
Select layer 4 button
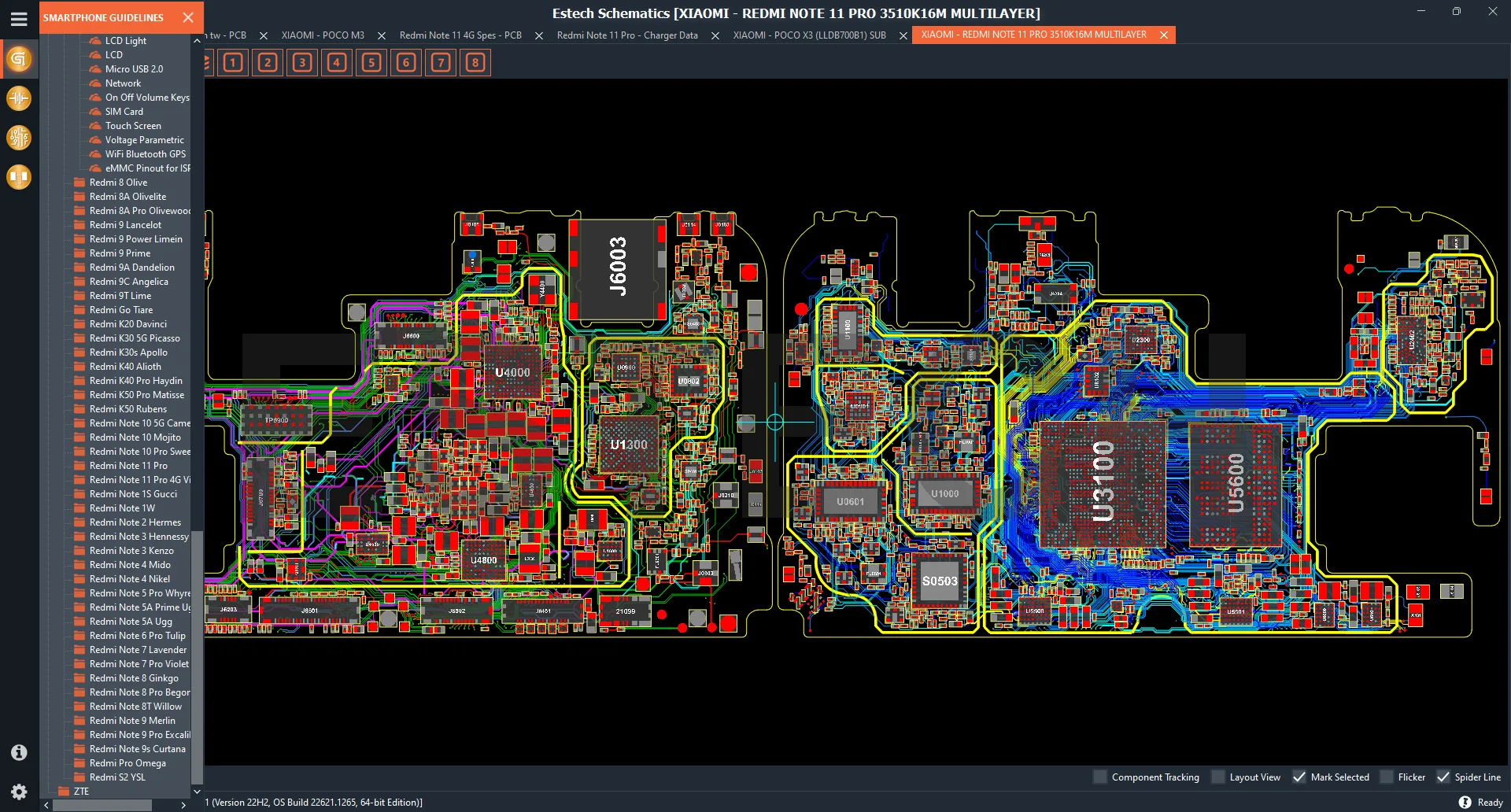tap(337, 63)
